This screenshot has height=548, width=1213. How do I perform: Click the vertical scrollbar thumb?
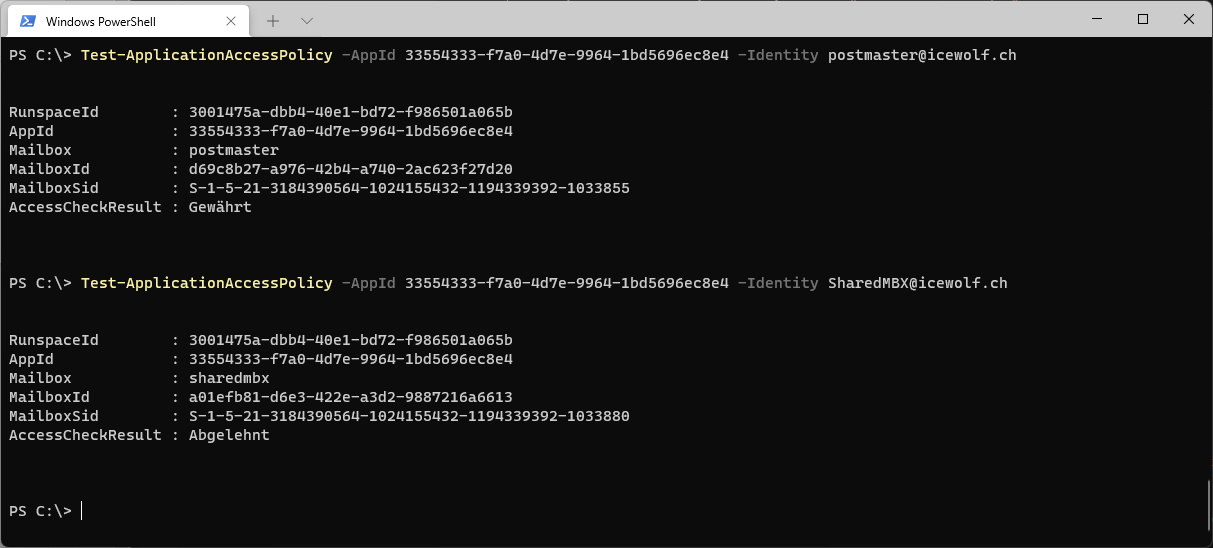click(x=1208, y=503)
